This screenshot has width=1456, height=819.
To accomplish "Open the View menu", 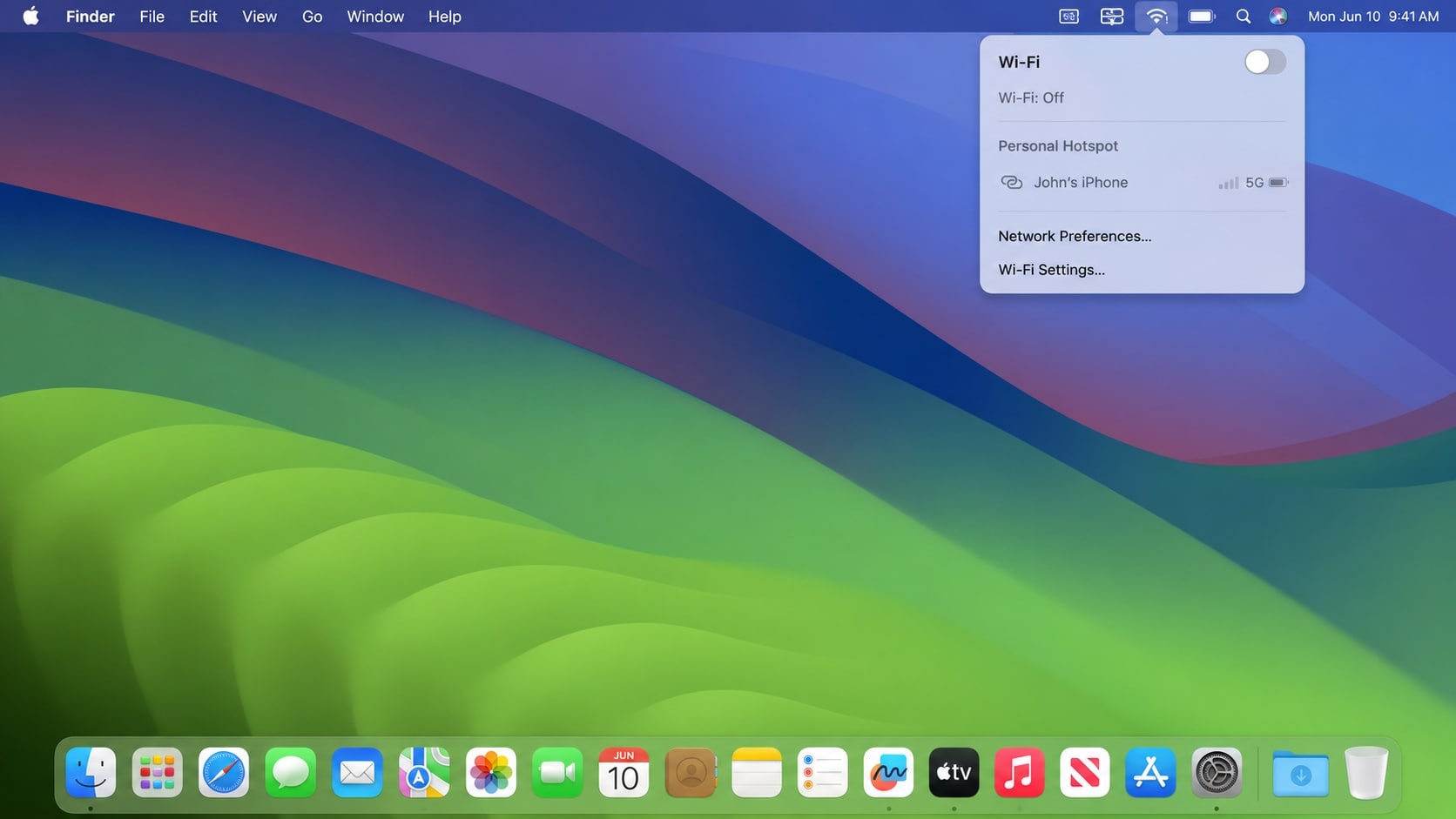I will tap(260, 17).
